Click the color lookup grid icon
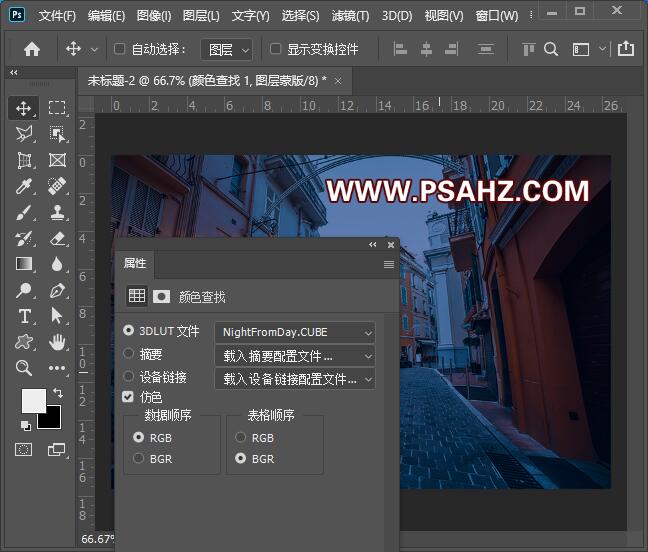This screenshot has height=552, width=648. tap(137, 296)
